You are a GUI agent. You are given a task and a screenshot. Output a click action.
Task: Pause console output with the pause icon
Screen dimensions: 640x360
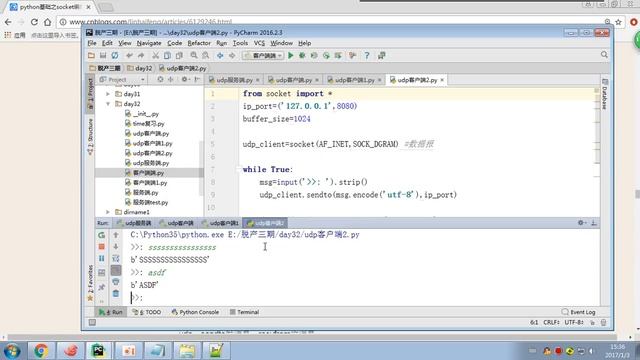pyautogui.click(x=102, y=258)
